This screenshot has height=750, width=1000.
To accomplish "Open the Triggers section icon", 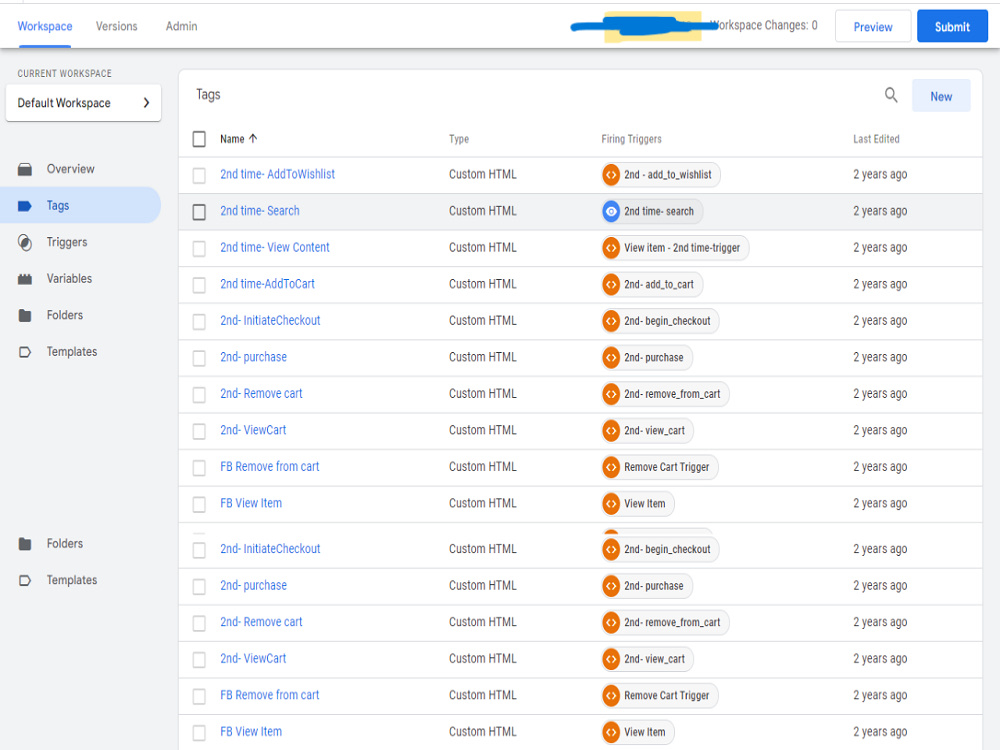I will pos(25,242).
